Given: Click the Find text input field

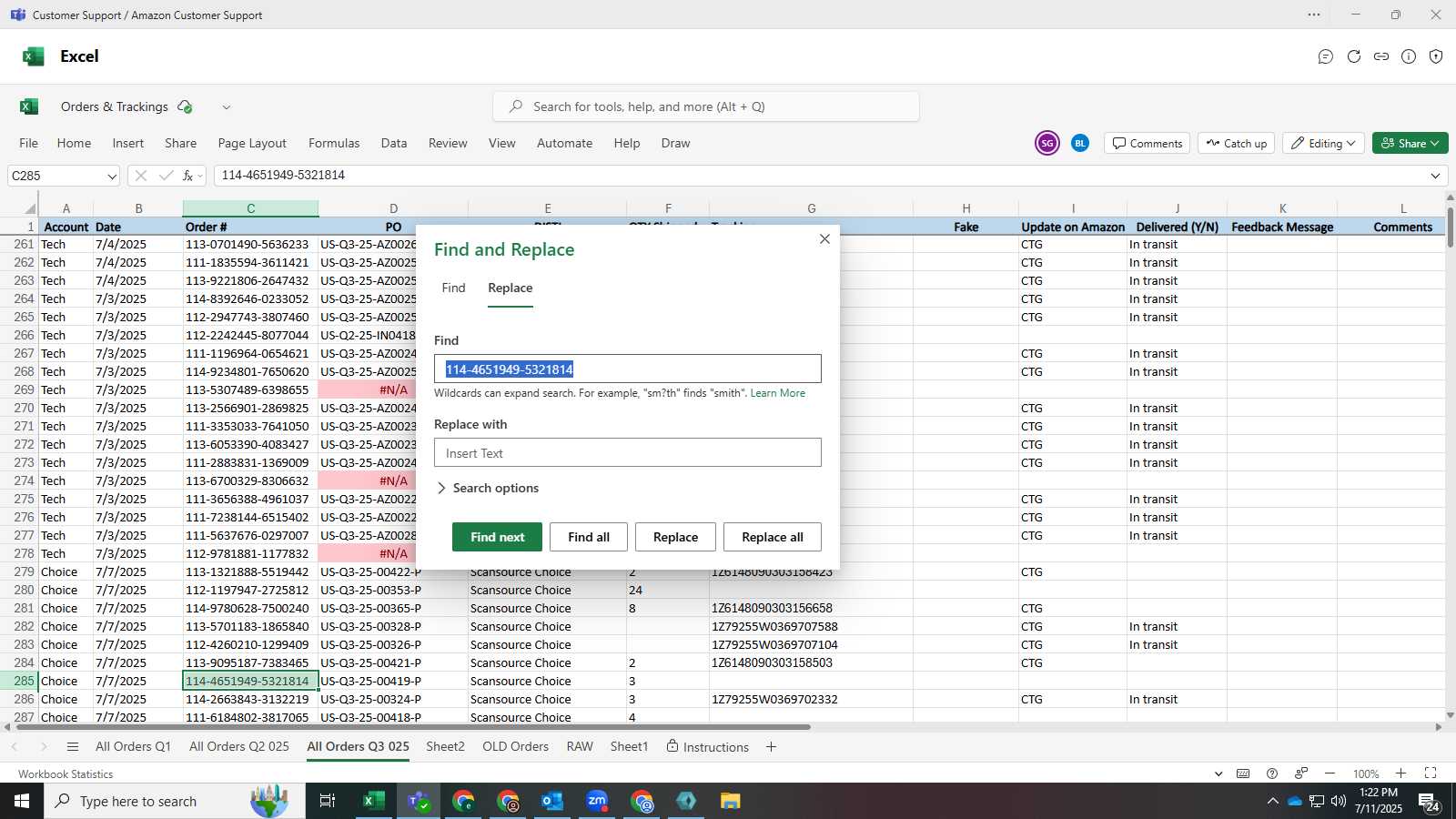Looking at the screenshot, I should (x=628, y=369).
